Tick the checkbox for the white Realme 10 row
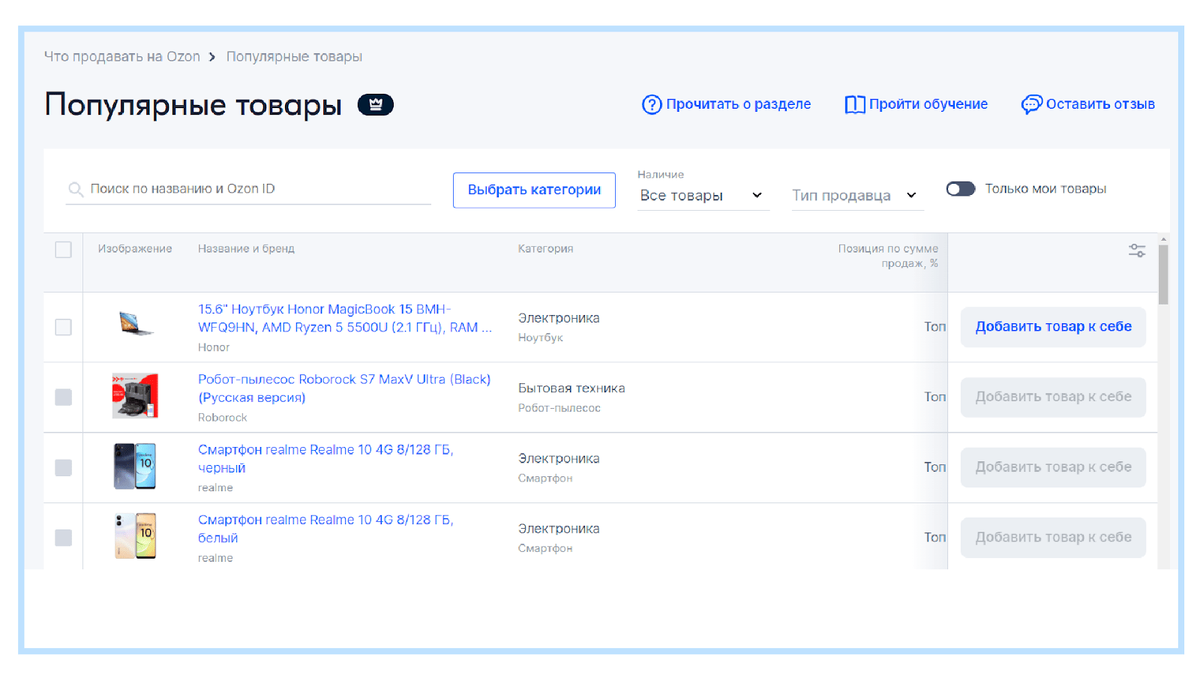1200x675 pixels. 63,537
